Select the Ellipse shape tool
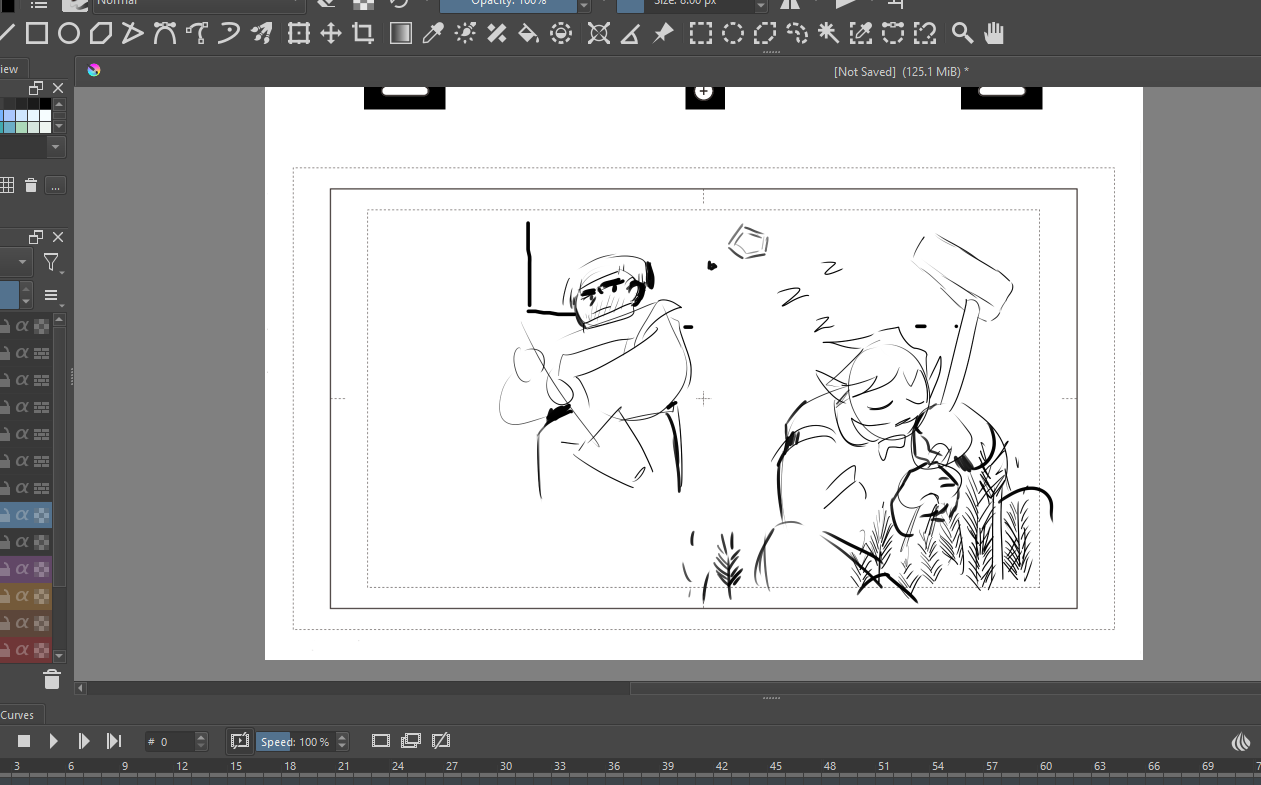 68,34
